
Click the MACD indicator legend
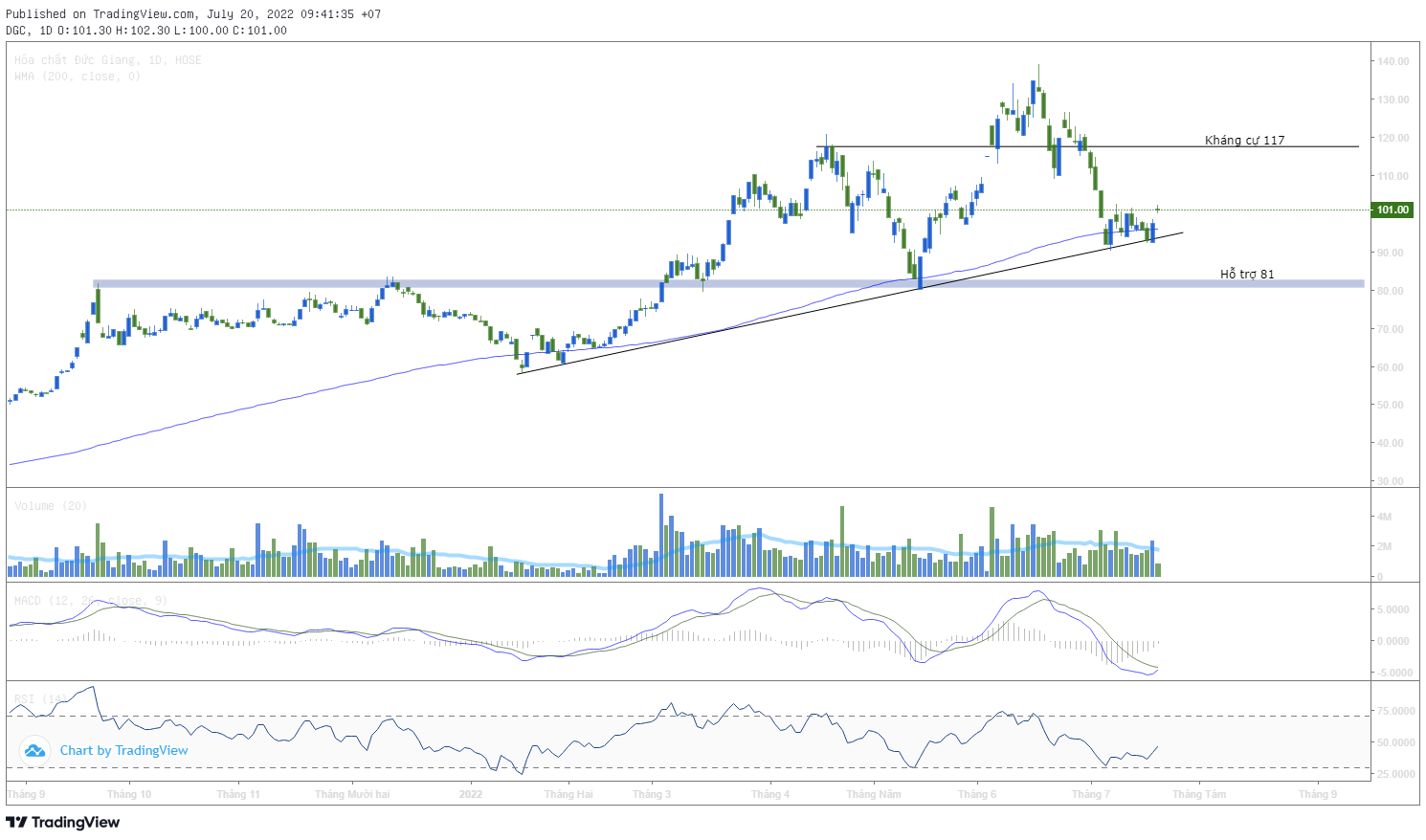tap(91, 601)
